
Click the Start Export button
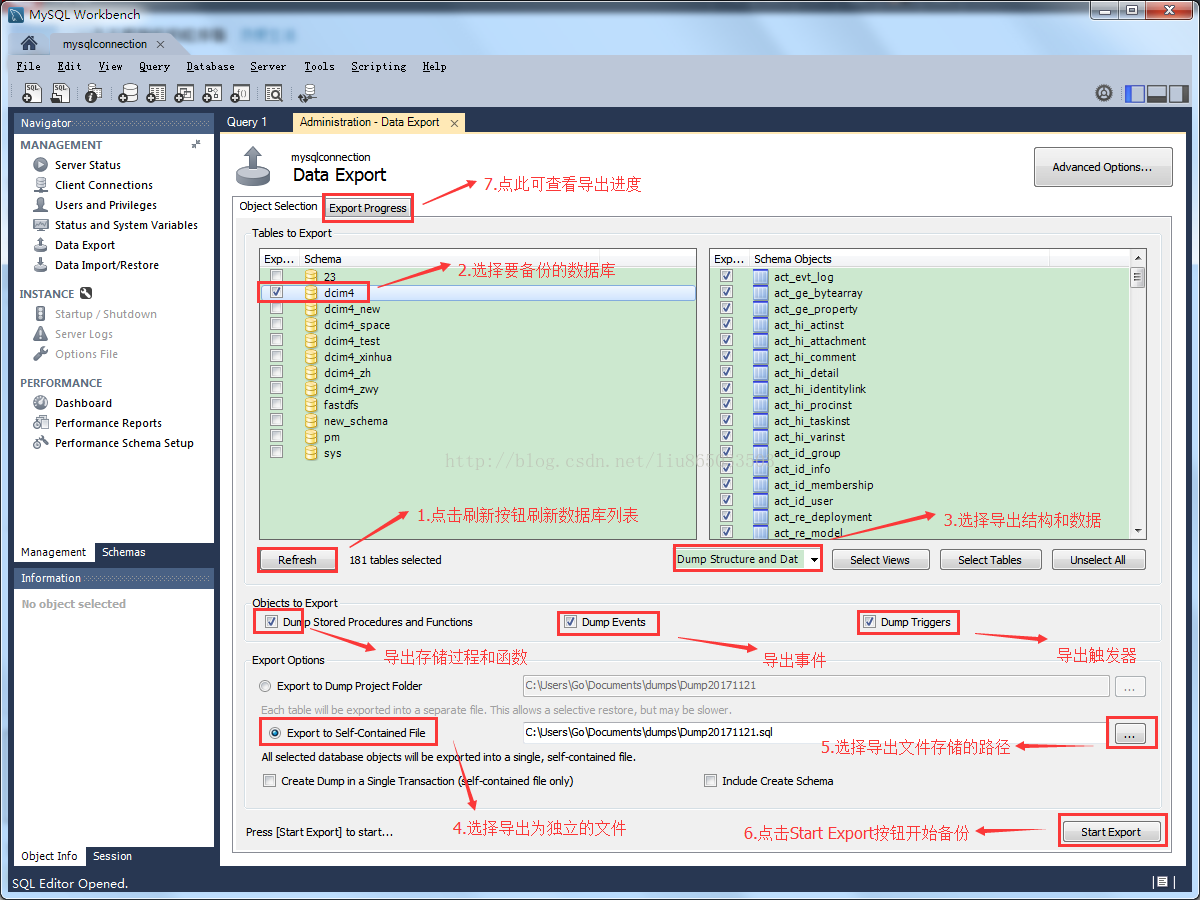(x=1111, y=831)
